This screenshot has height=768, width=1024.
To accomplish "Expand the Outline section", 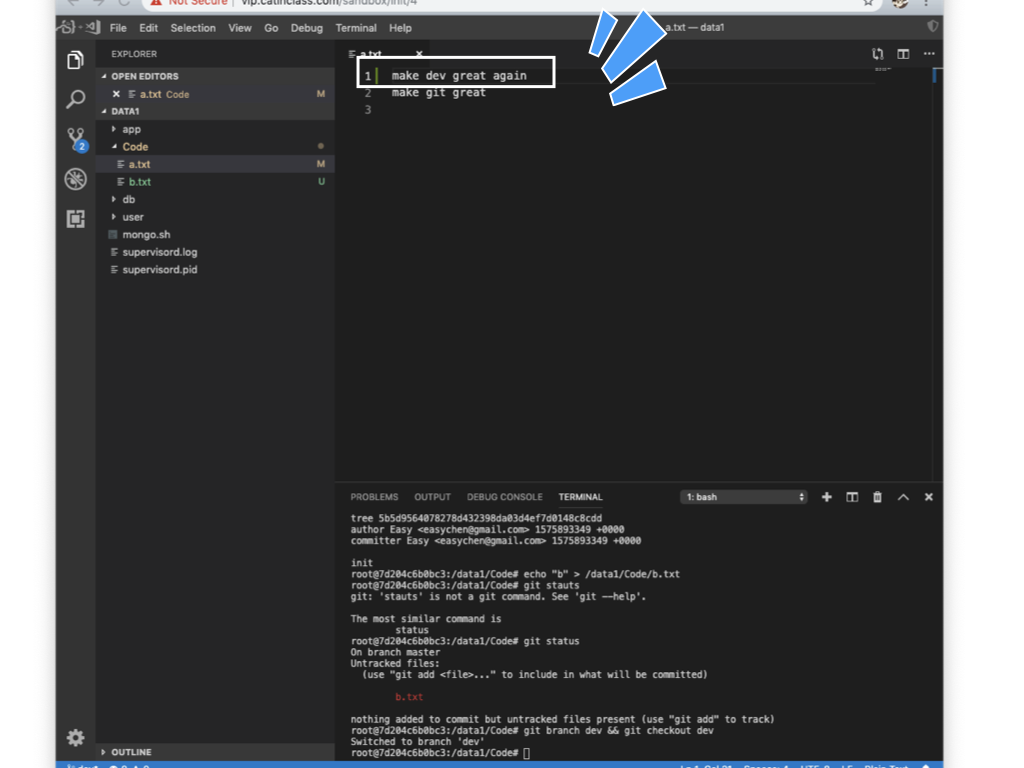I will point(131,752).
